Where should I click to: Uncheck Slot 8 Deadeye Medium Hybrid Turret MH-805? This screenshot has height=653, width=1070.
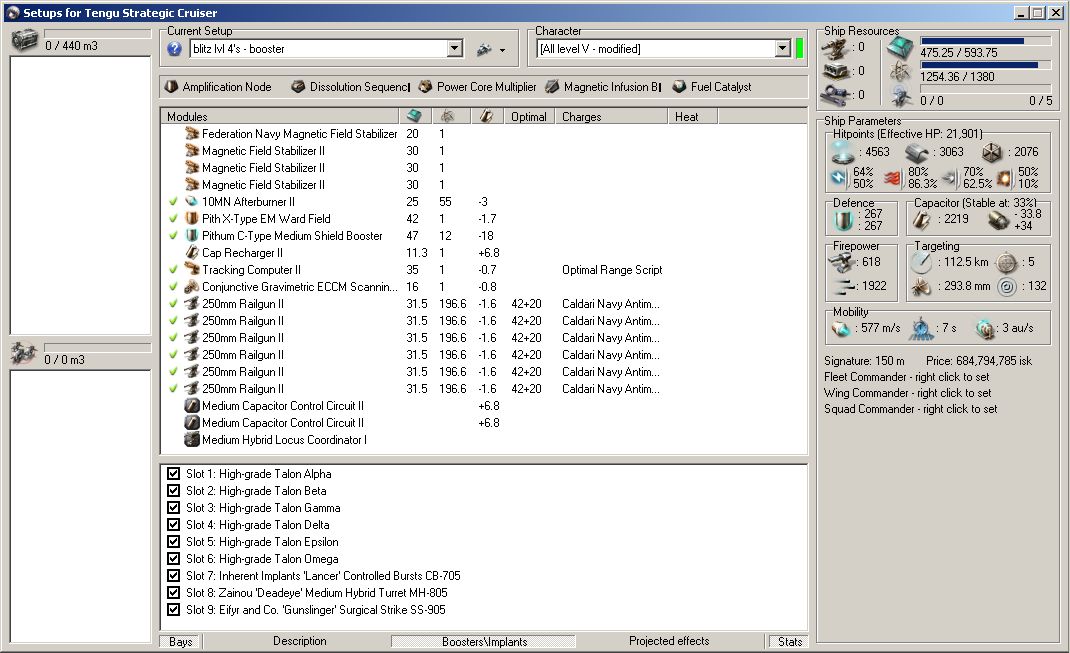tap(173, 593)
